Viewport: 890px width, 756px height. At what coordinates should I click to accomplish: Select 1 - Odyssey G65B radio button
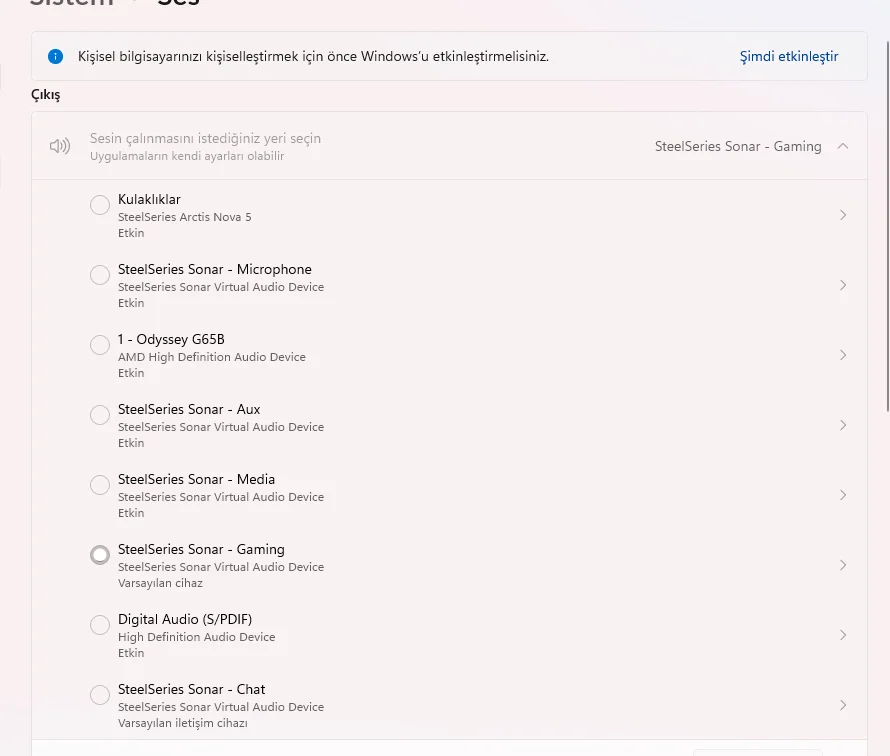[x=100, y=345]
